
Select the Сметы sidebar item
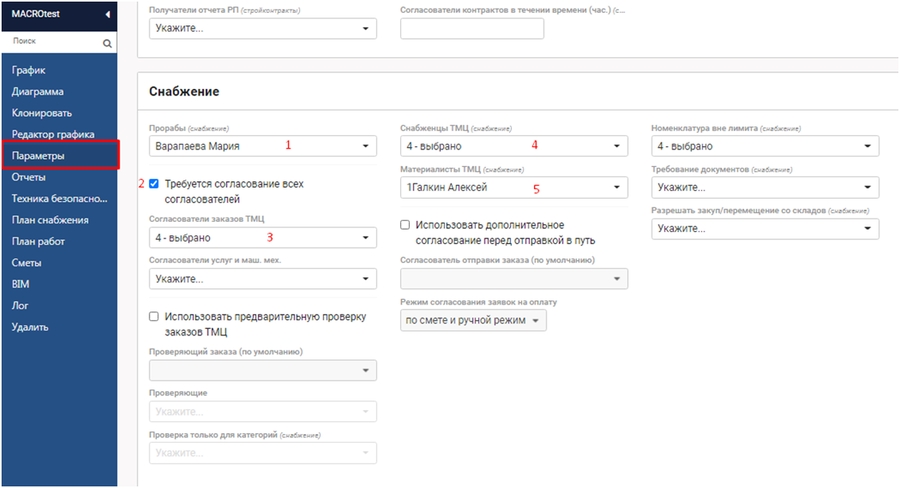(28, 263)
